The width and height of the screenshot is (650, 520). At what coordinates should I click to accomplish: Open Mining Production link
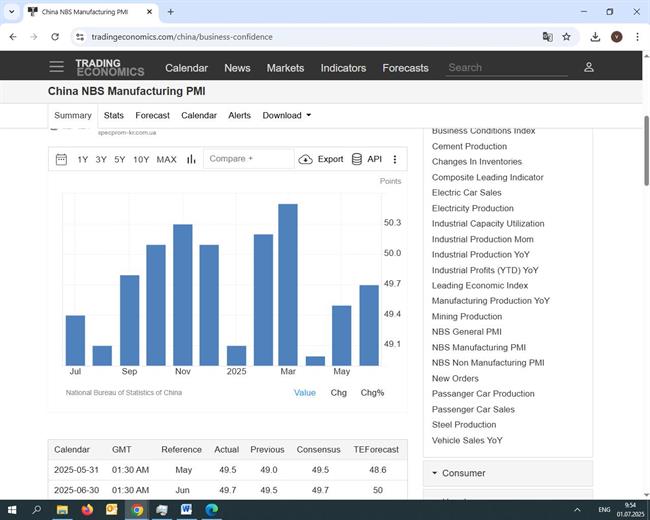[x=467, y=316]
